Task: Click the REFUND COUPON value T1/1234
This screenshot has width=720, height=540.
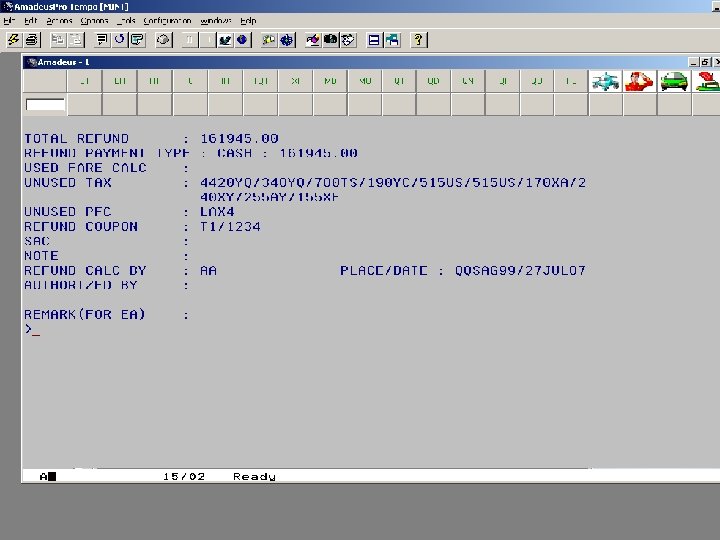Action: [x=230, y=226]
